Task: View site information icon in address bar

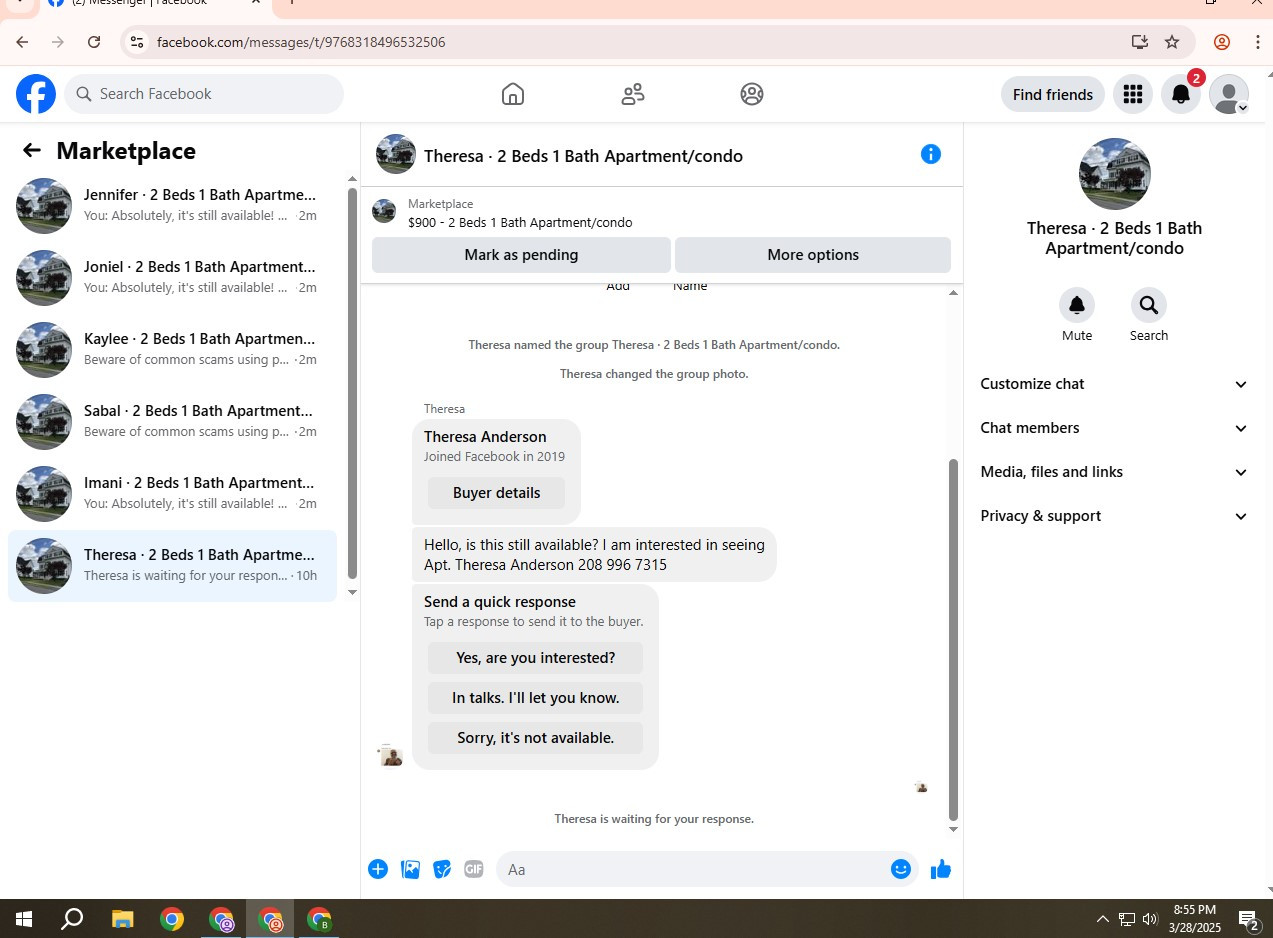Action: (138, 42)
